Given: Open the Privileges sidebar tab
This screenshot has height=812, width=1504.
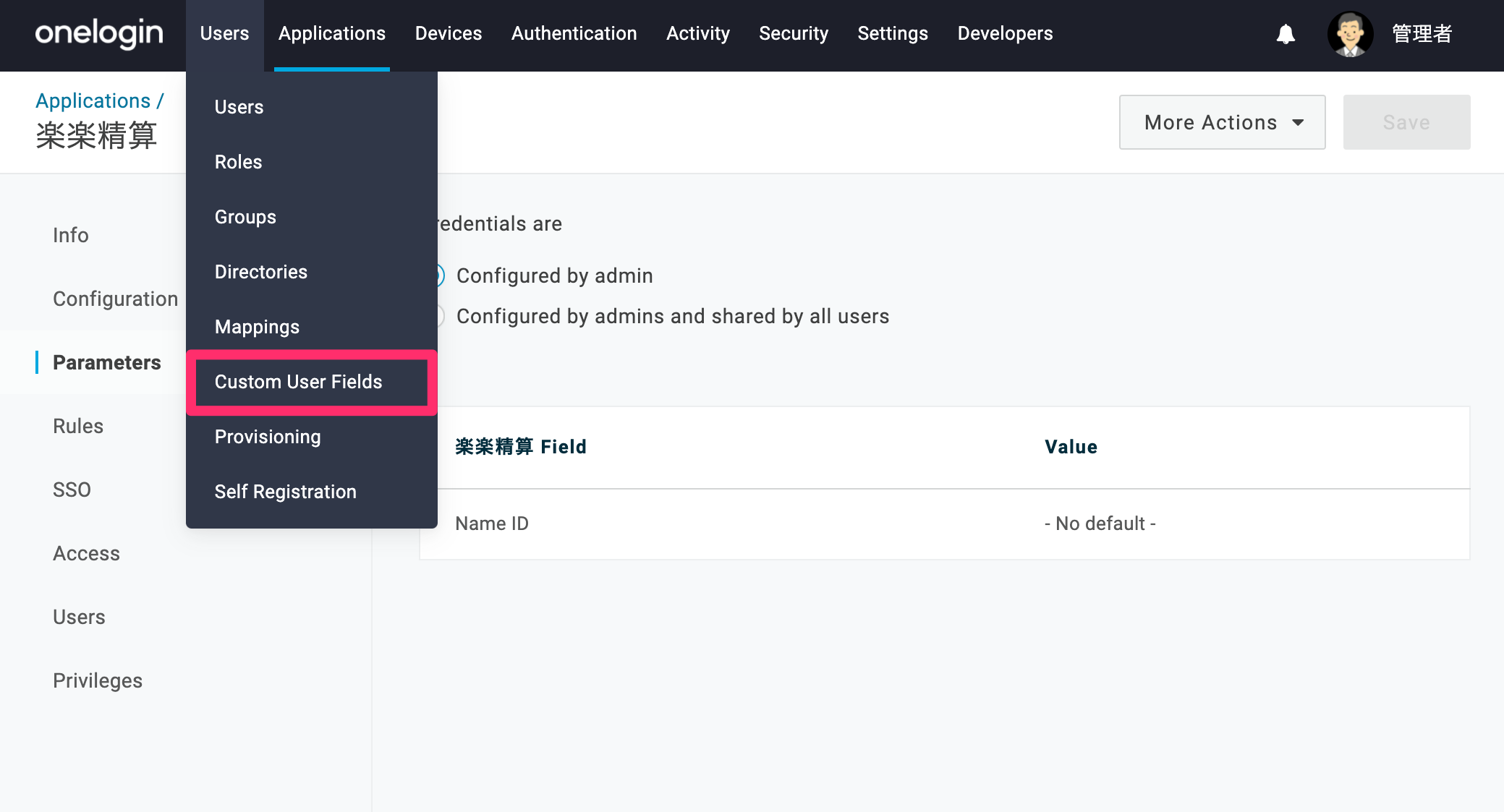Looking at the screenshot, I should pyautogui.click(x=98, y=680).
